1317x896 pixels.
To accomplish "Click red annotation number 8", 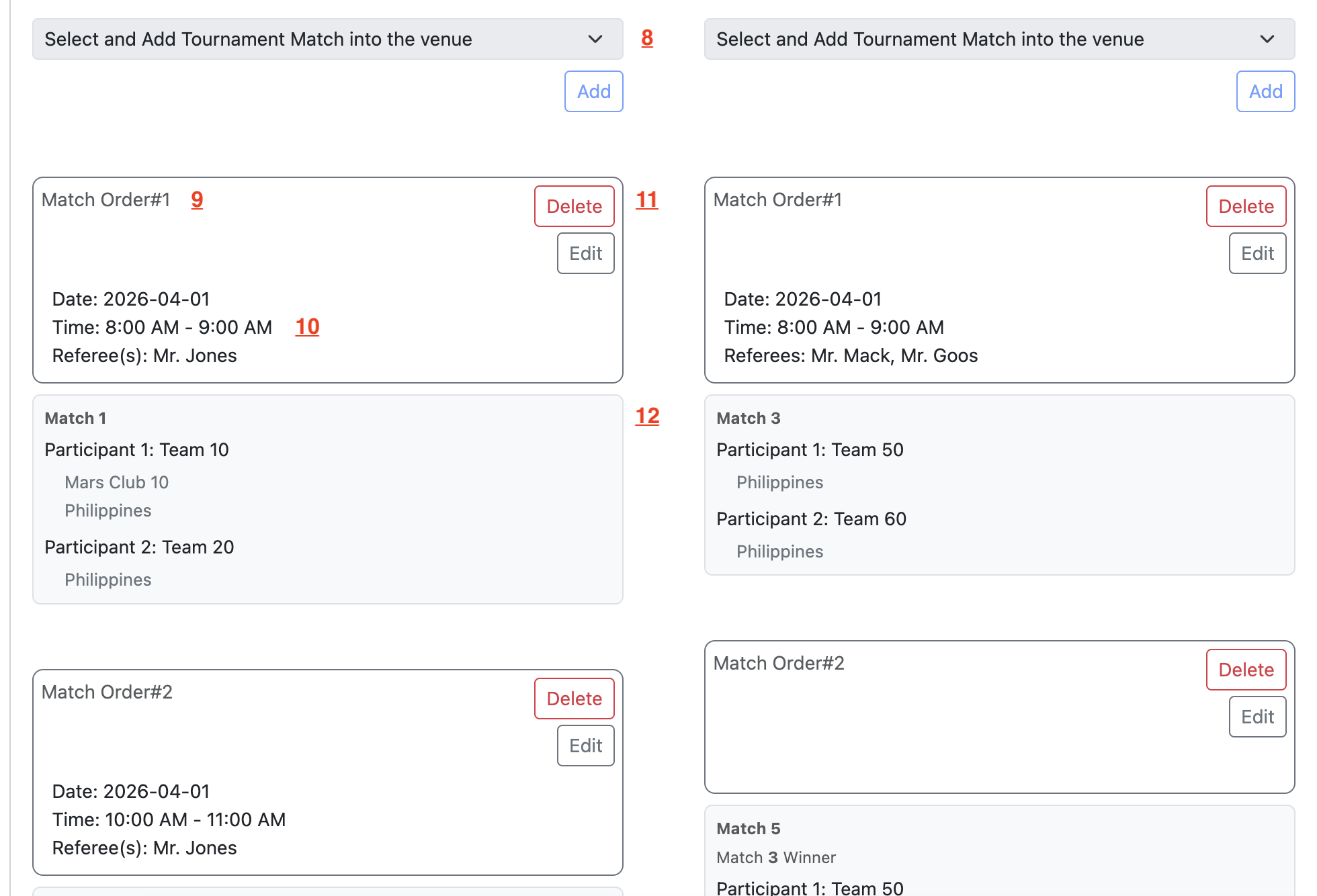I will [647, 38].
